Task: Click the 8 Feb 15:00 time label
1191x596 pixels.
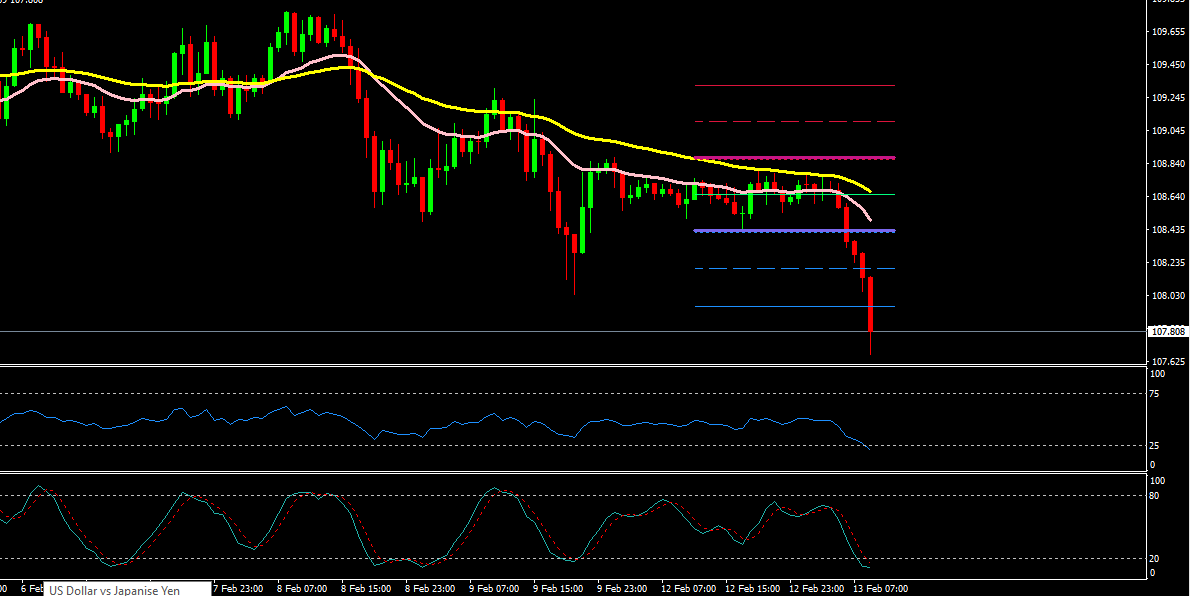Action: point(366,588)
